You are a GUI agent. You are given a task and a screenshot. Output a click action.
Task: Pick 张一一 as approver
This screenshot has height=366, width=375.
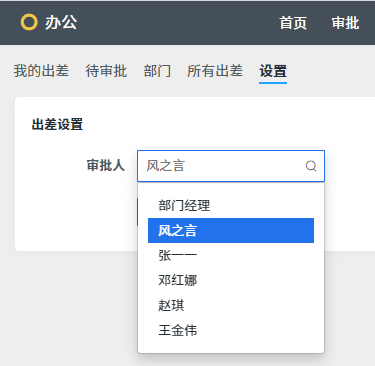click(x=231, y=255)
